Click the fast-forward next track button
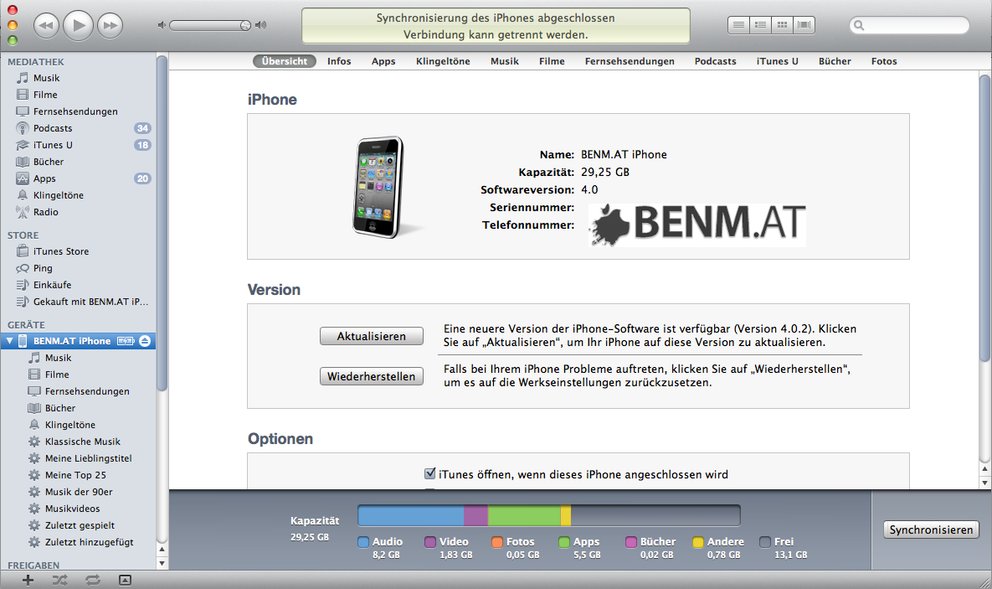992x589 pixels. 110,25
